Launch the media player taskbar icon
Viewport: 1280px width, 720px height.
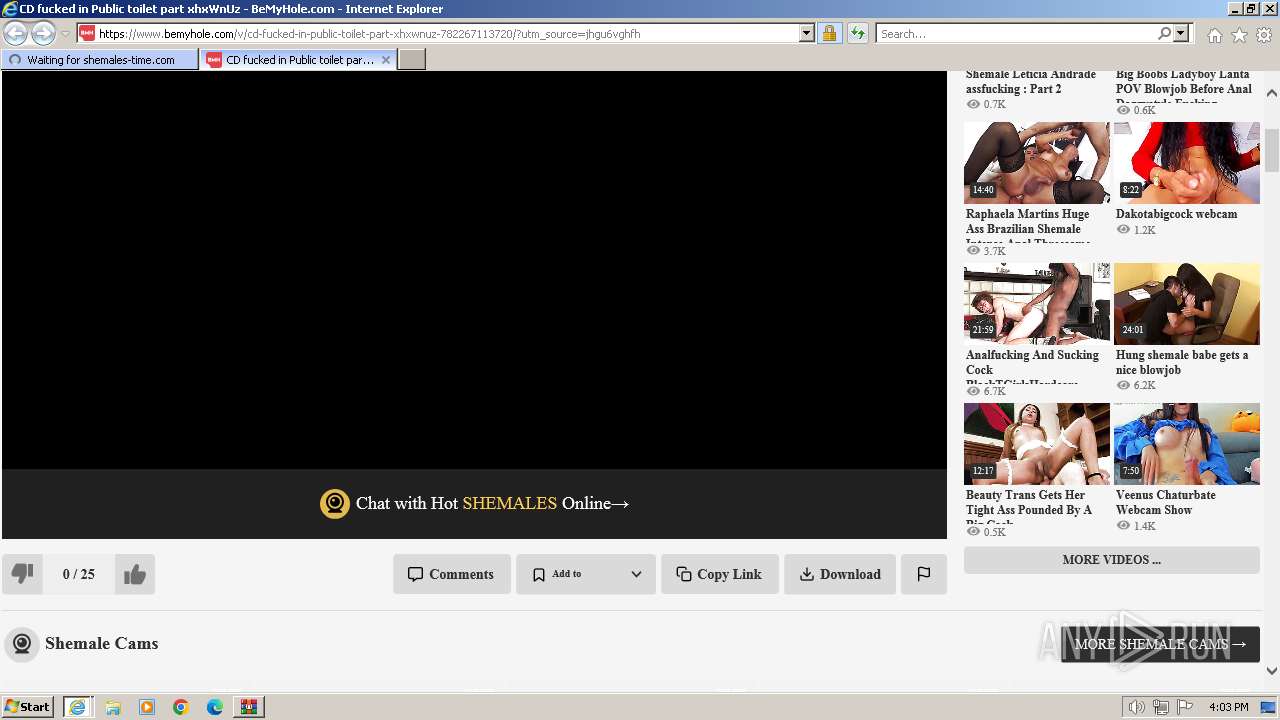[147, 707]
